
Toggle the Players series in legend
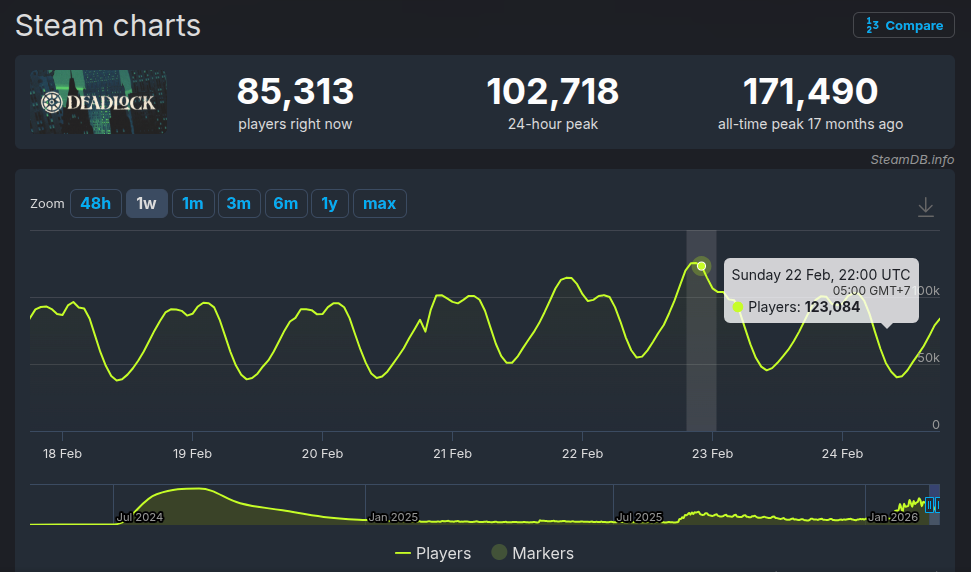tap(432, 553)
